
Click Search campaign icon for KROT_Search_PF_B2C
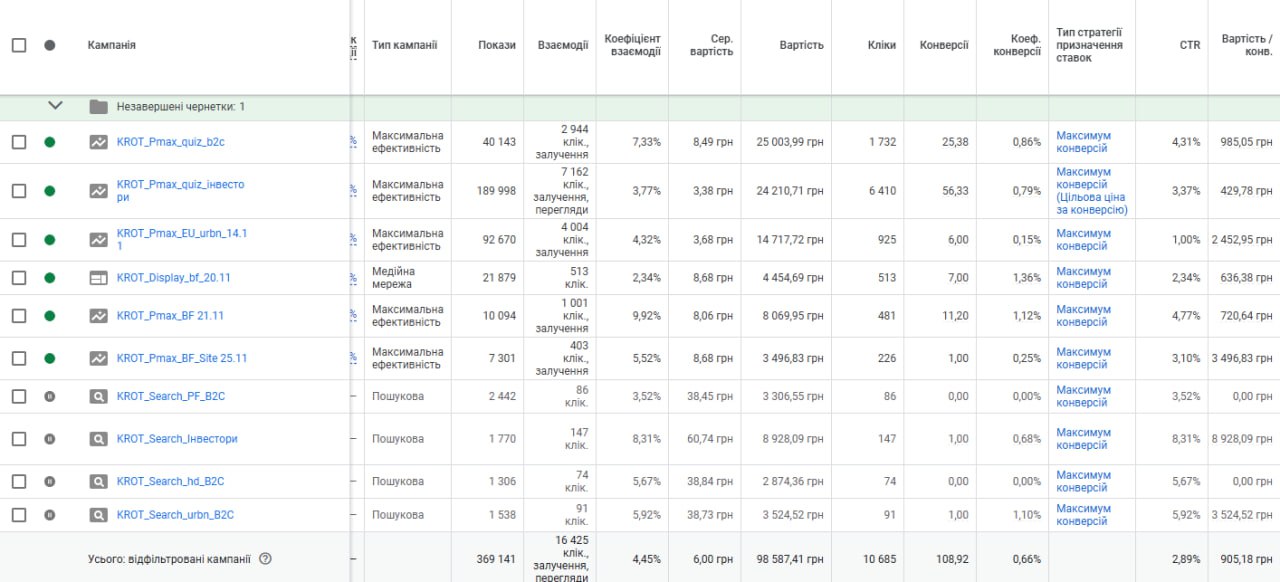click(98, 397)
